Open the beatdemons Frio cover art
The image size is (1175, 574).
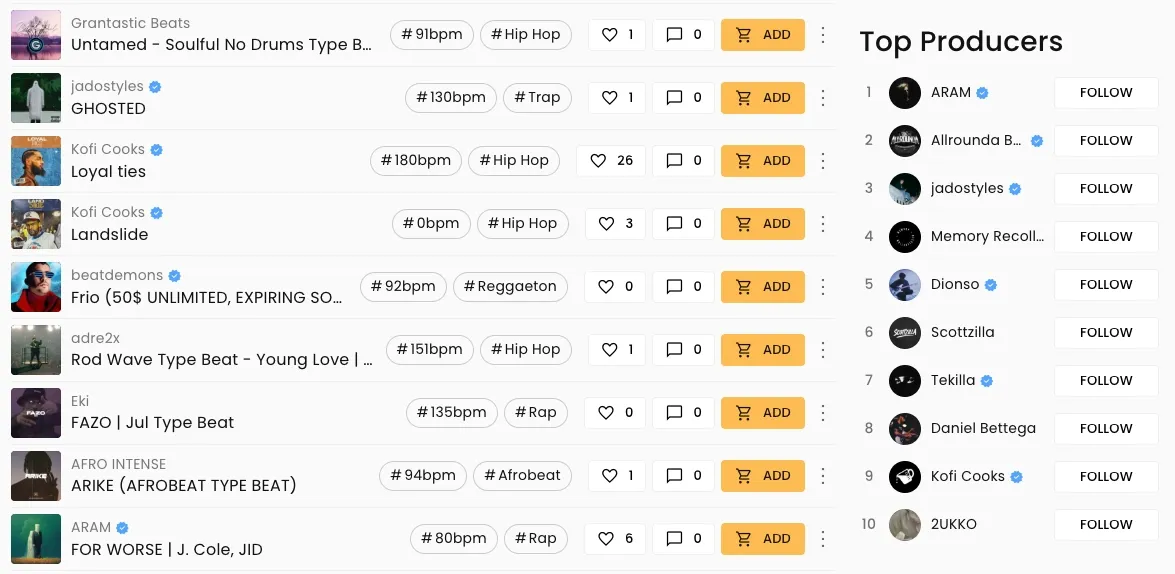(36, 286)
